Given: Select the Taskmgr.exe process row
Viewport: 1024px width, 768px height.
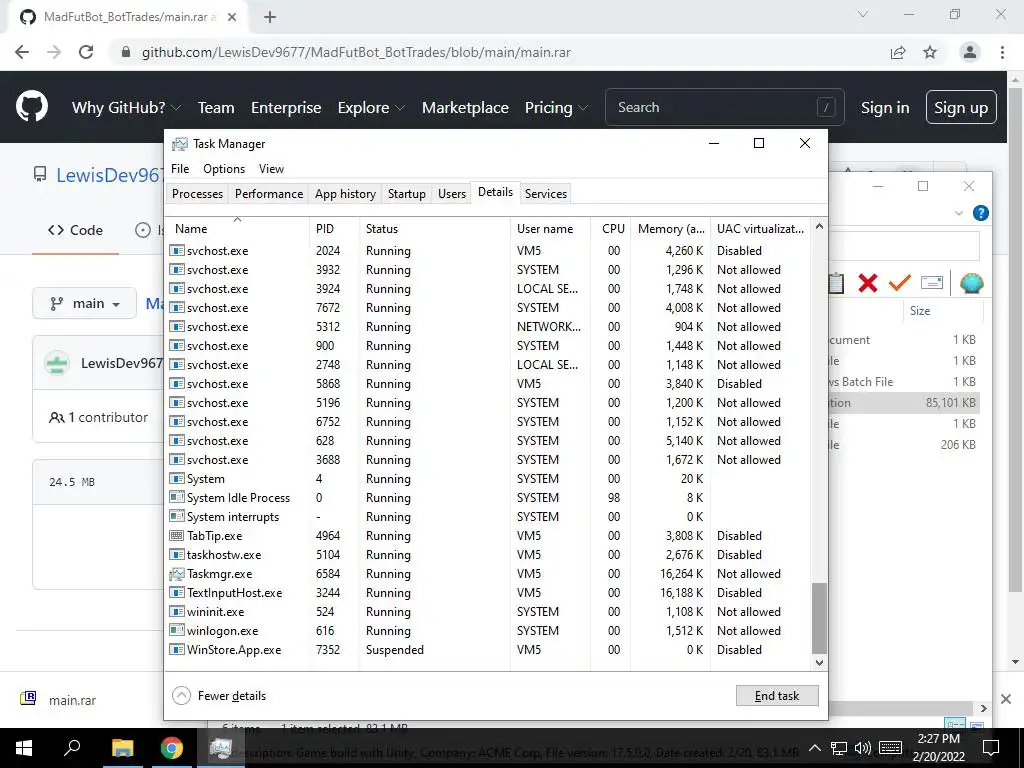Looking at the screenshot, I should pos(489,573).
